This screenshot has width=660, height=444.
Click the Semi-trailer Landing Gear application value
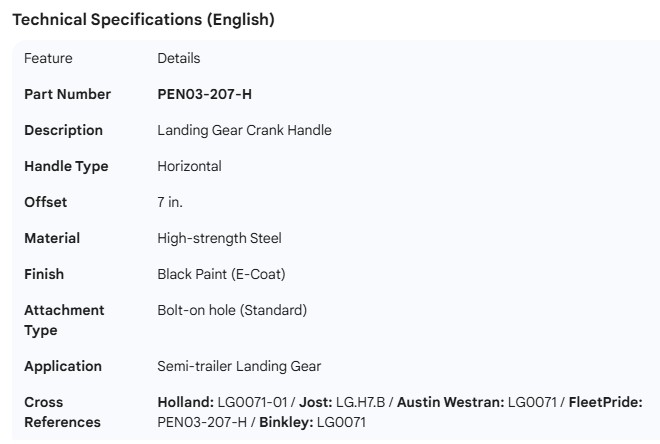pos(239,366)
